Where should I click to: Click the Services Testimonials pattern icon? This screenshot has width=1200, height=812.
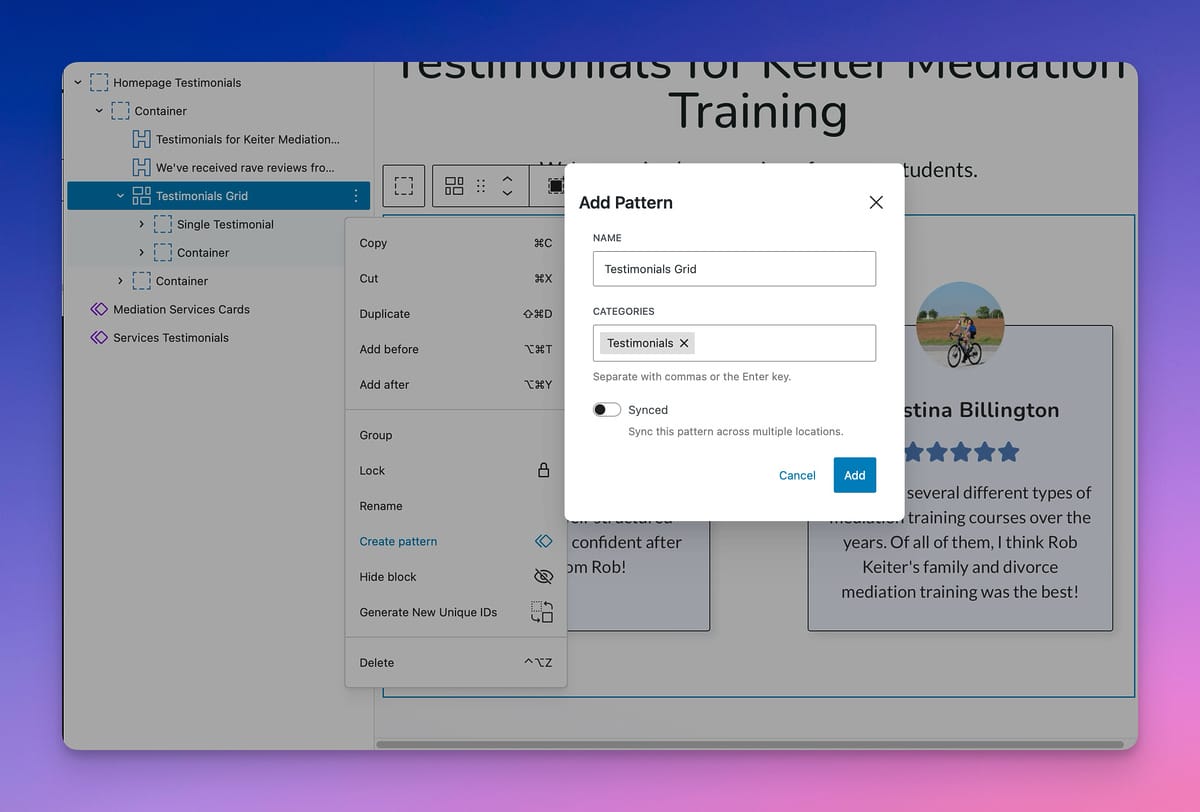98,338
